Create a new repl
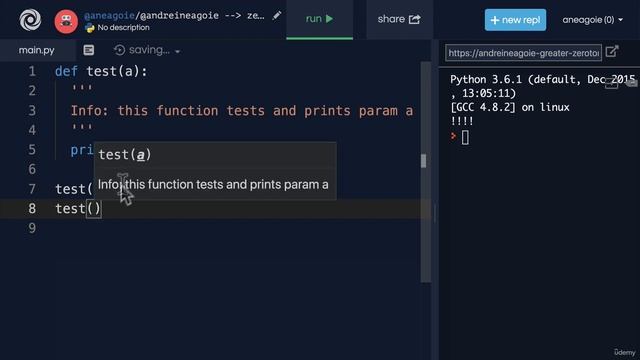 tap(515, 20)
